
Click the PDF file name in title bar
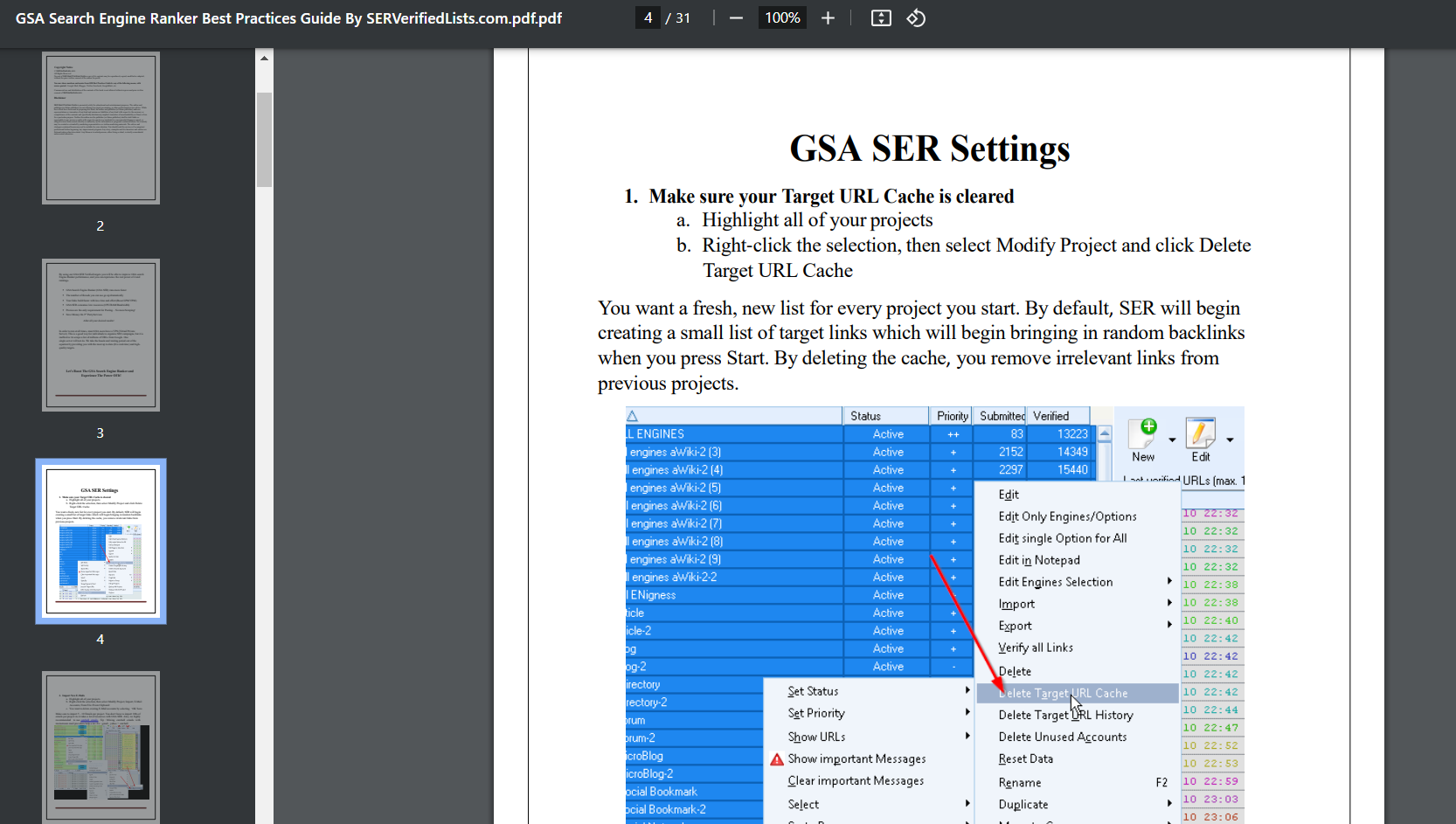(288, 18)
